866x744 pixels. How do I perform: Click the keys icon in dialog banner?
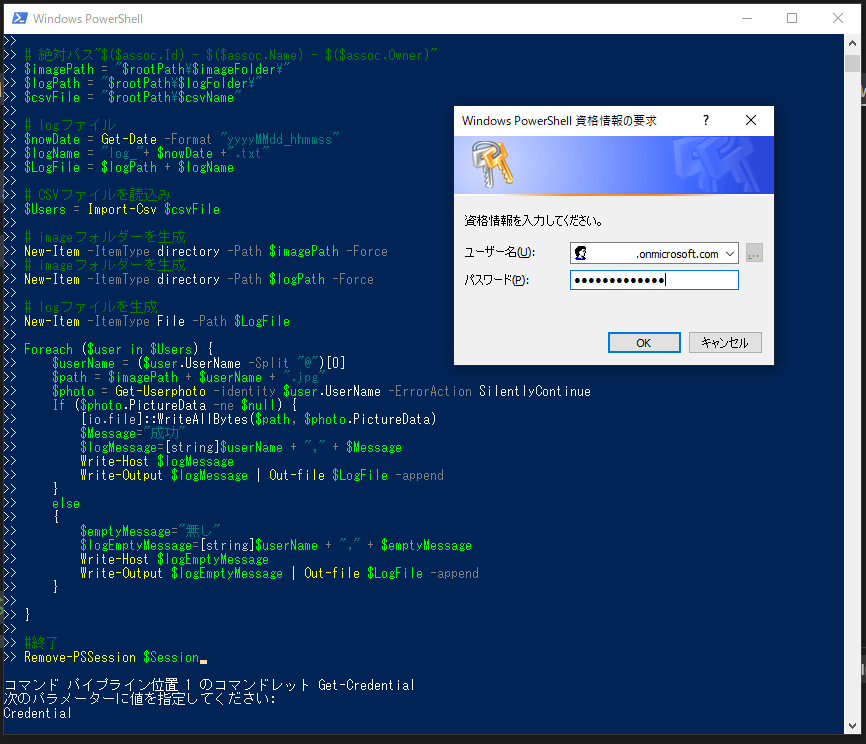(x=492, y=164)
